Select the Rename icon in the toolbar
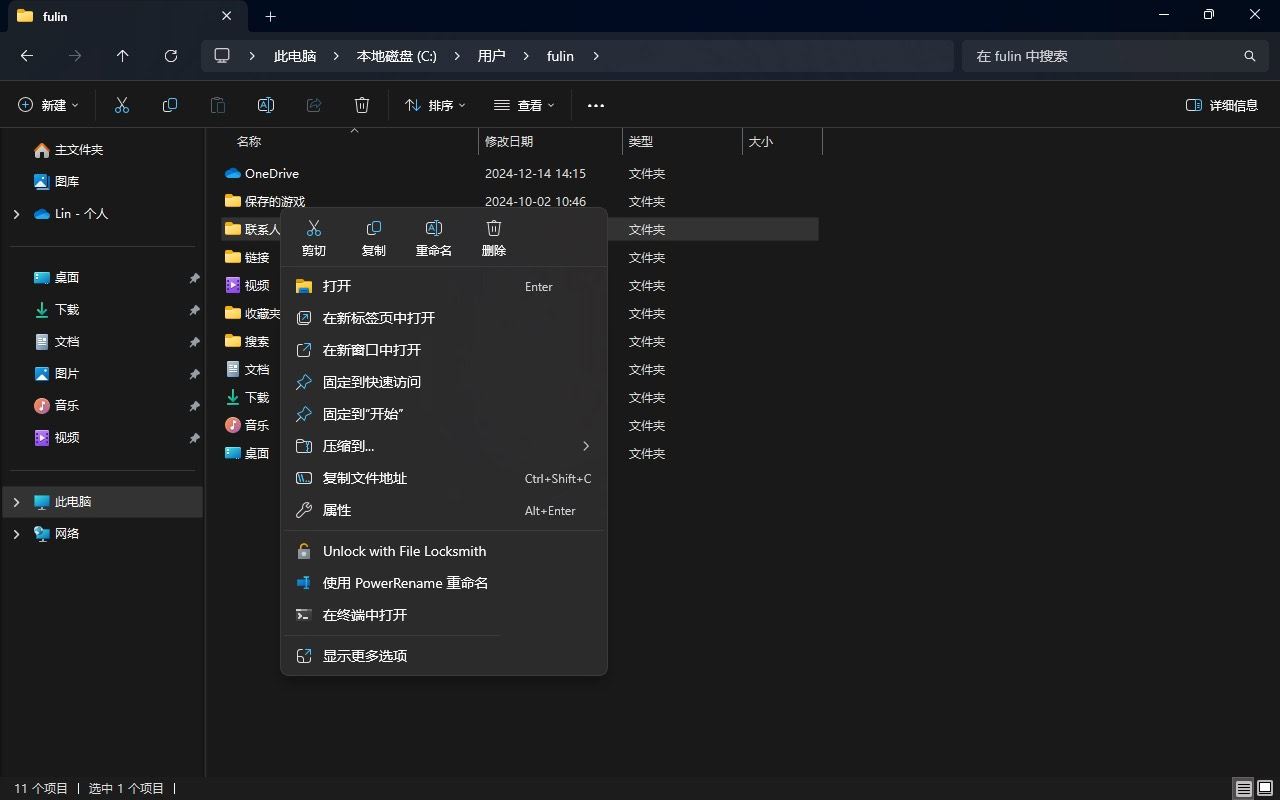This screenshot has width=1280, height=800. pos(266,105)
